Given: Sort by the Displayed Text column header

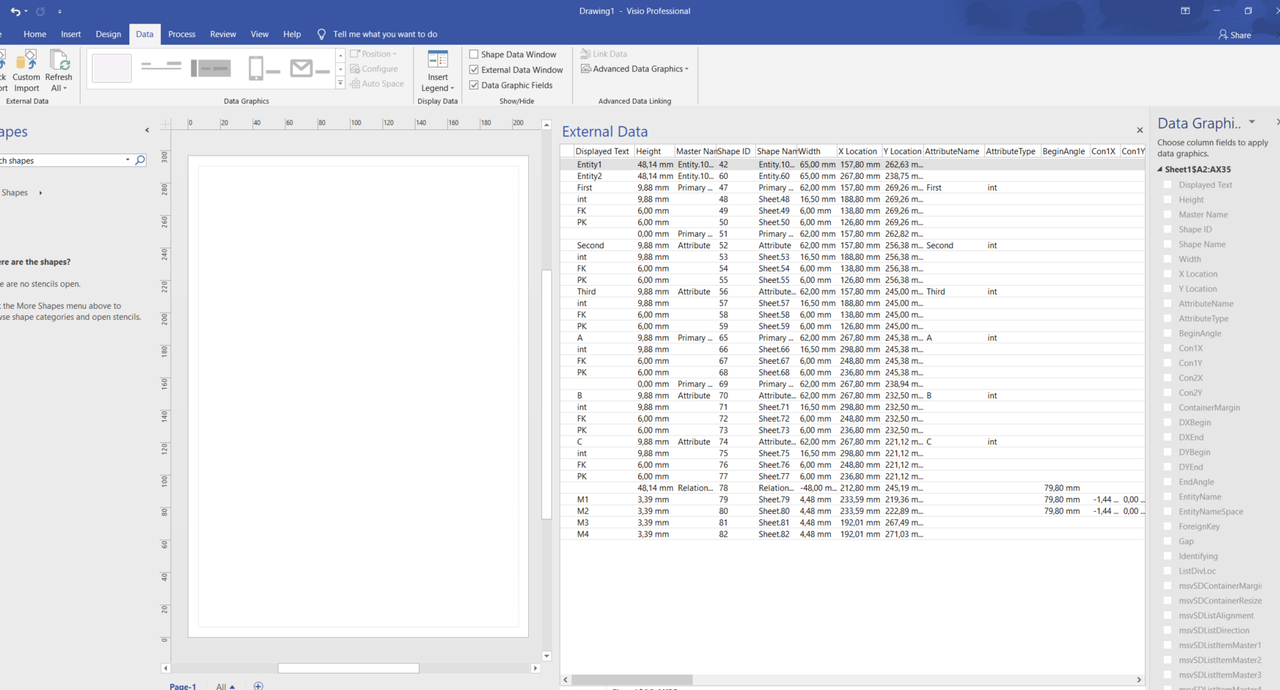Looking at the screenshot, I should click(x=602, y=151).
